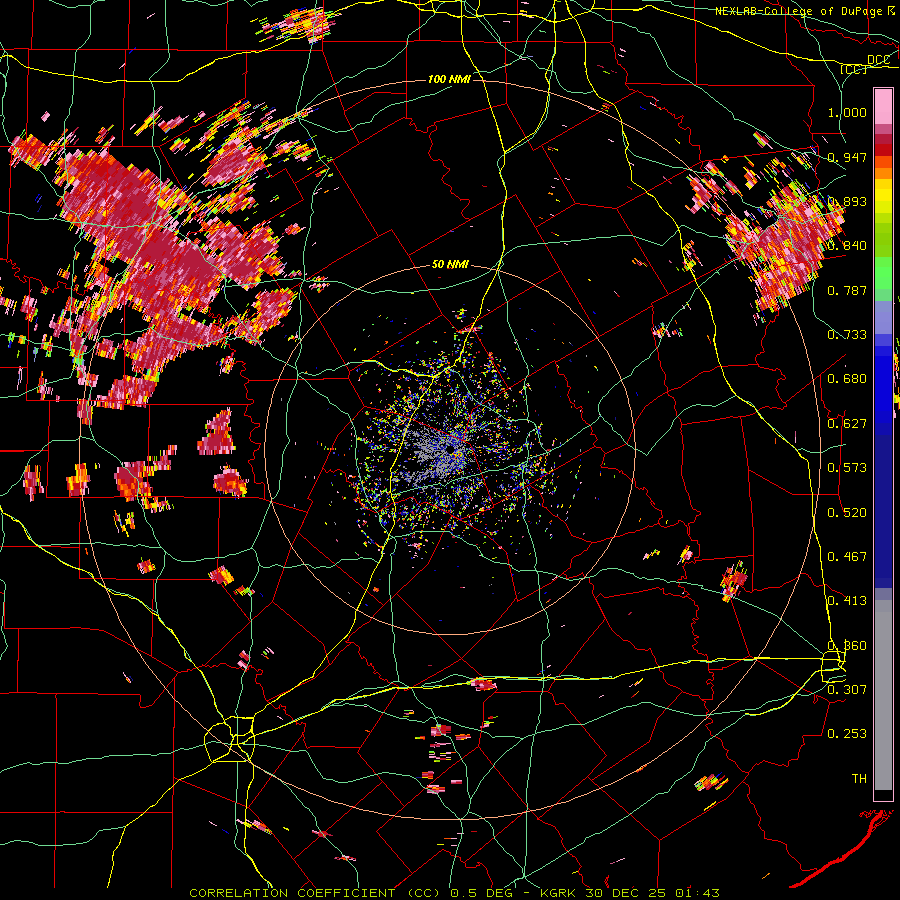Click the CORRELATION COEFFICIENT (CC) caption text
This screenshot has width=900, height=900.
(315, 893)
